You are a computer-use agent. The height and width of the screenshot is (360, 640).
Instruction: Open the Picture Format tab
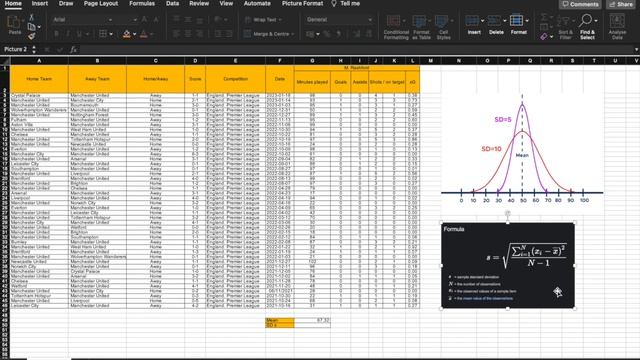pos(302,3)
